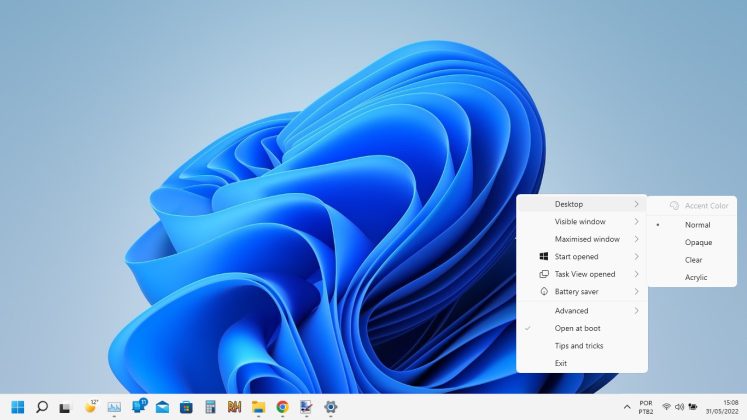Open the RH application taskbar icon
747x420 pixels.
click(234, 407)
